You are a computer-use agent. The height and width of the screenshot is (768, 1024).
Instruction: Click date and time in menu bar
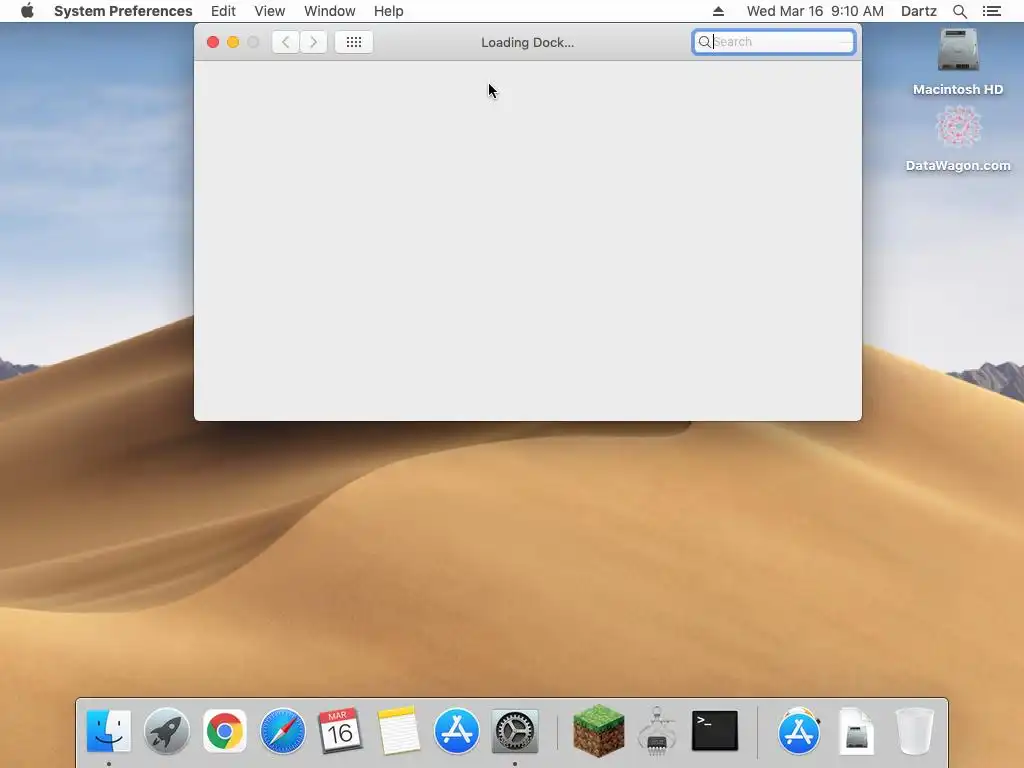tap(815, 11)
